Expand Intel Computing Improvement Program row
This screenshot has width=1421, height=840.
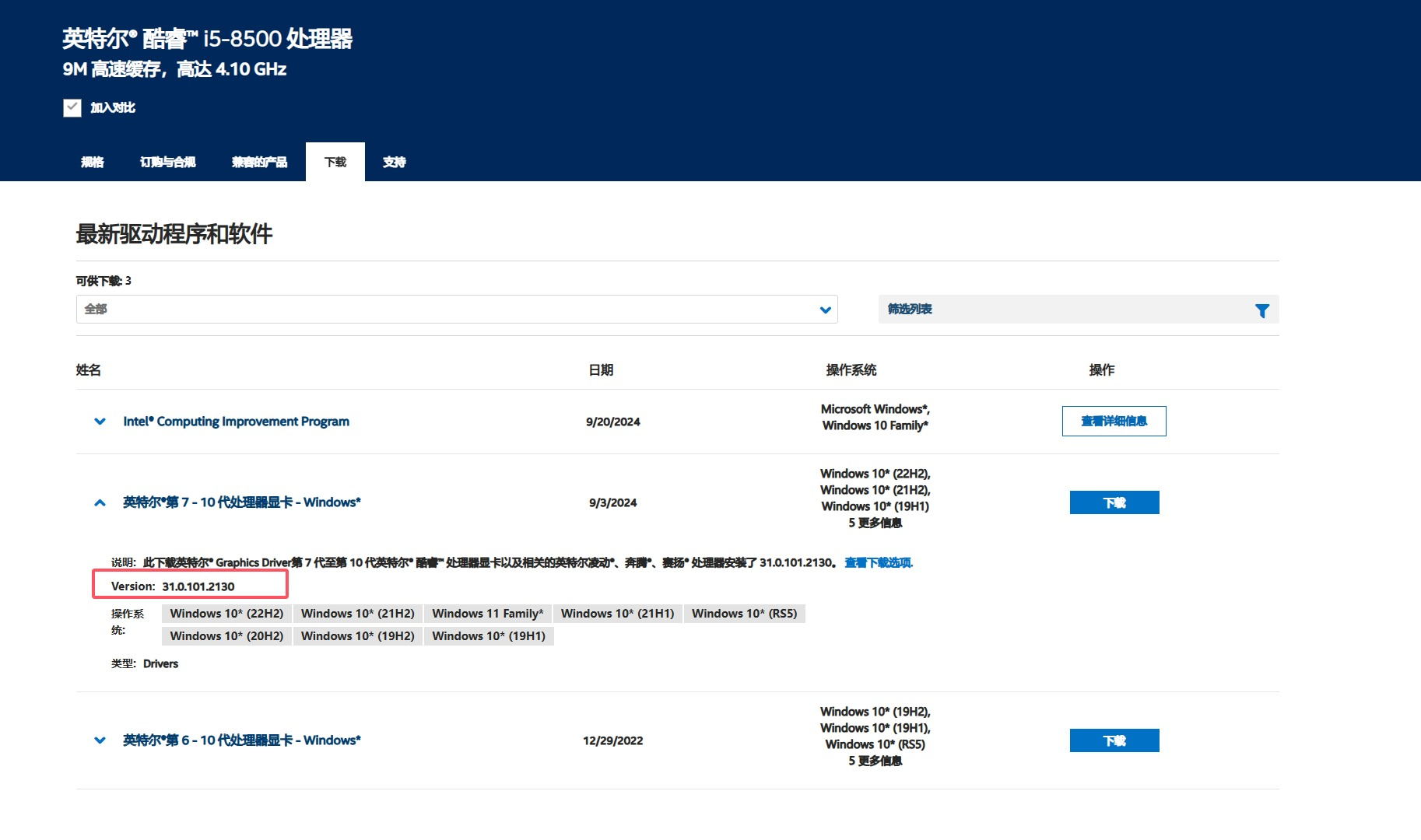(x=100, y=422)
